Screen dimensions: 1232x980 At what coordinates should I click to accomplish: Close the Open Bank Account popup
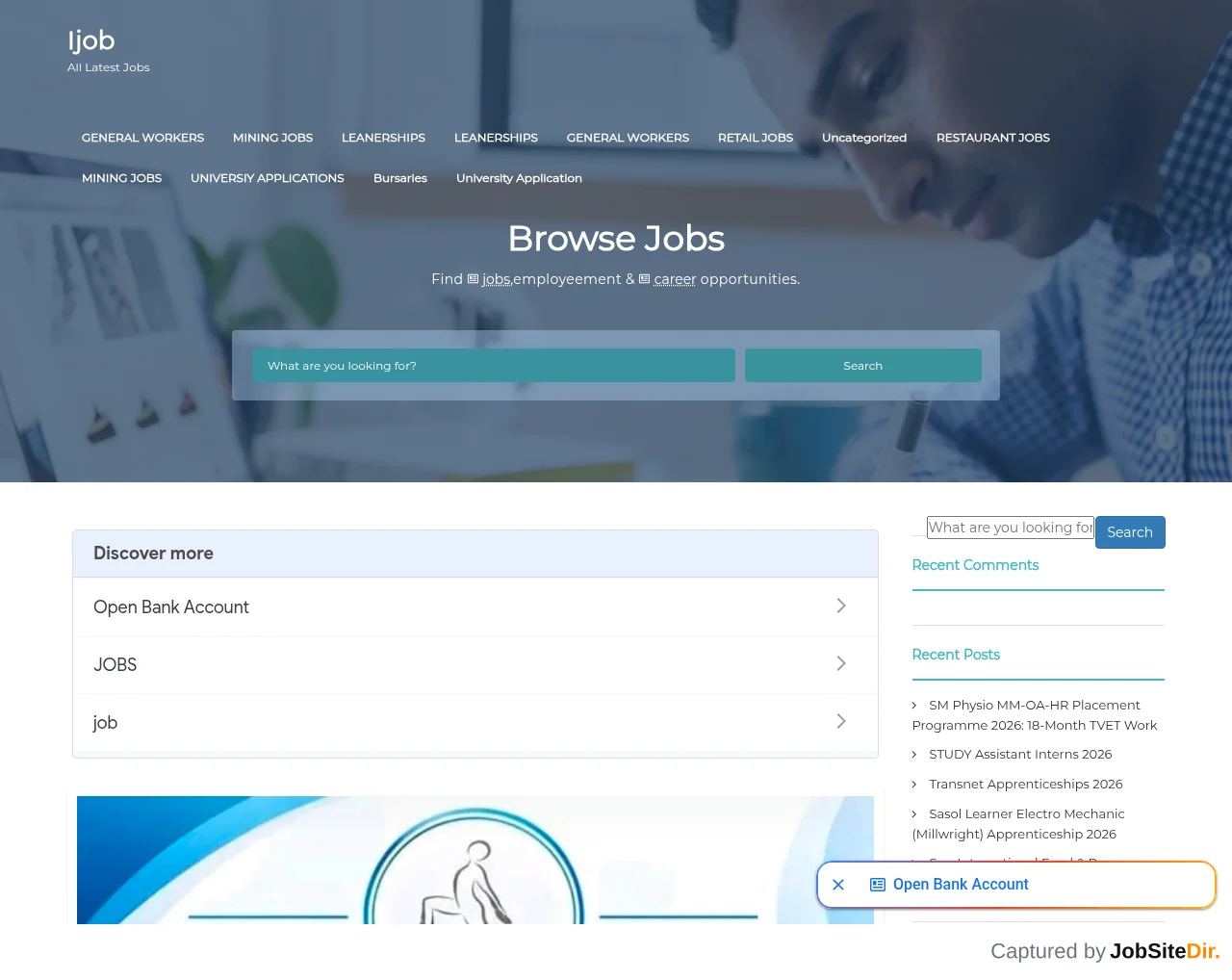tap(838, 885)
